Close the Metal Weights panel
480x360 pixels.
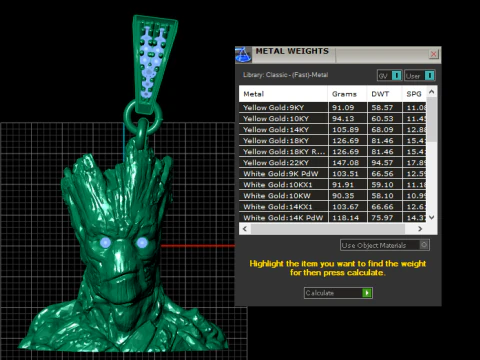433,54
